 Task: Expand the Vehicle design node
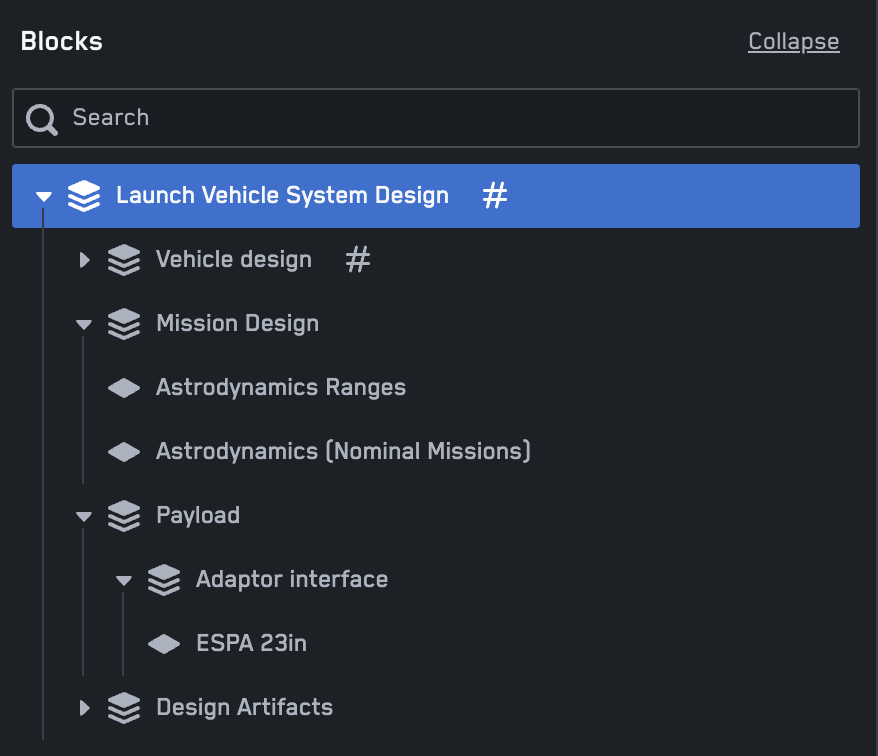click(85, 260)
